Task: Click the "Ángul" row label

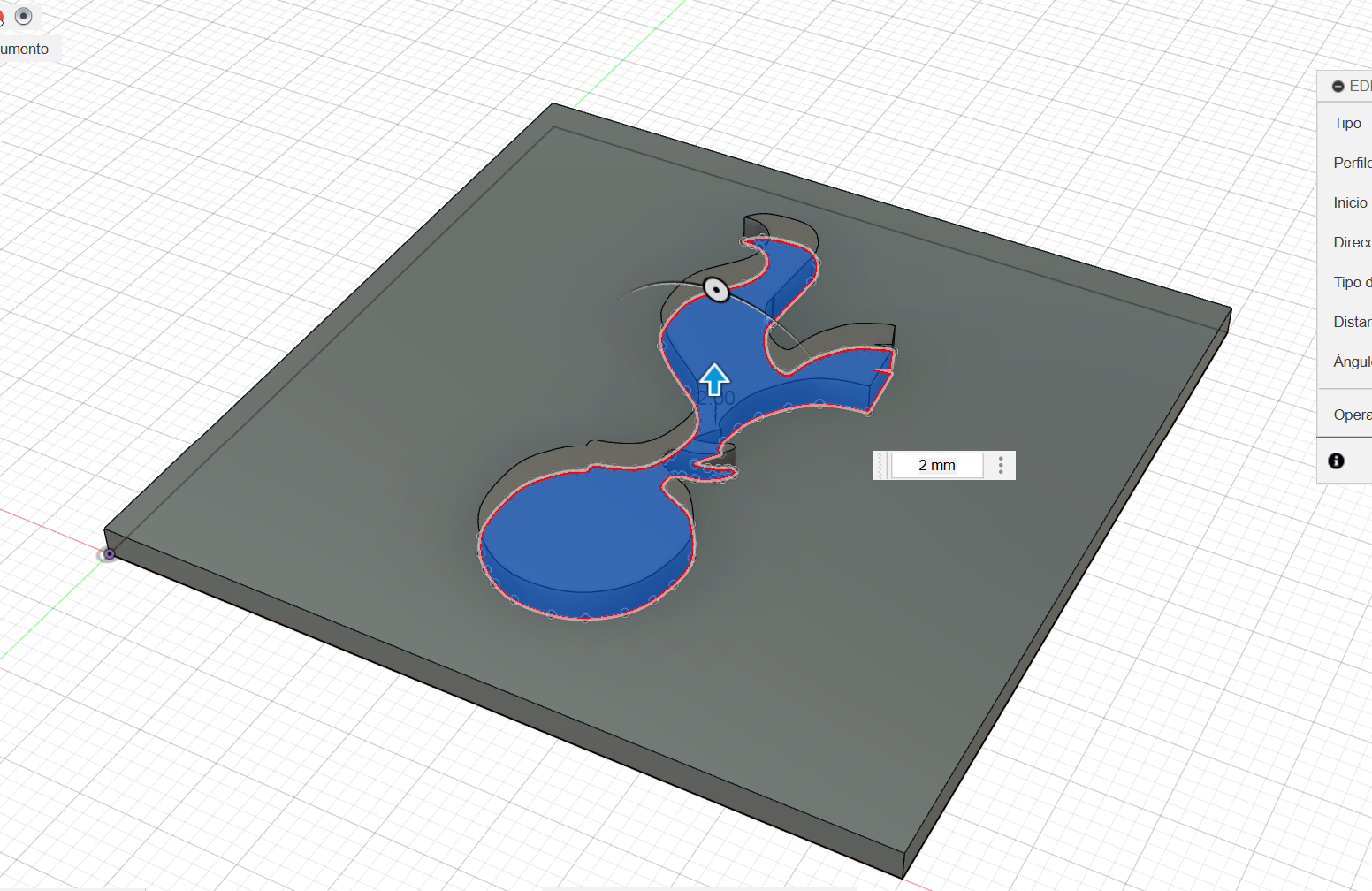Action: (x=1353, y=362)
